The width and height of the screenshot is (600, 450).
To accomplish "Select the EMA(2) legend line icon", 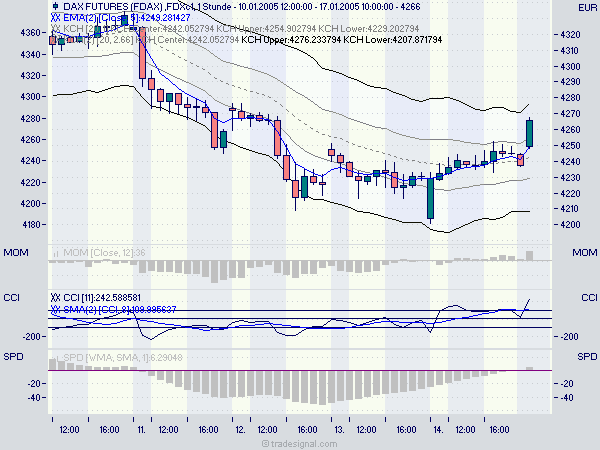I will coord(55,18).
